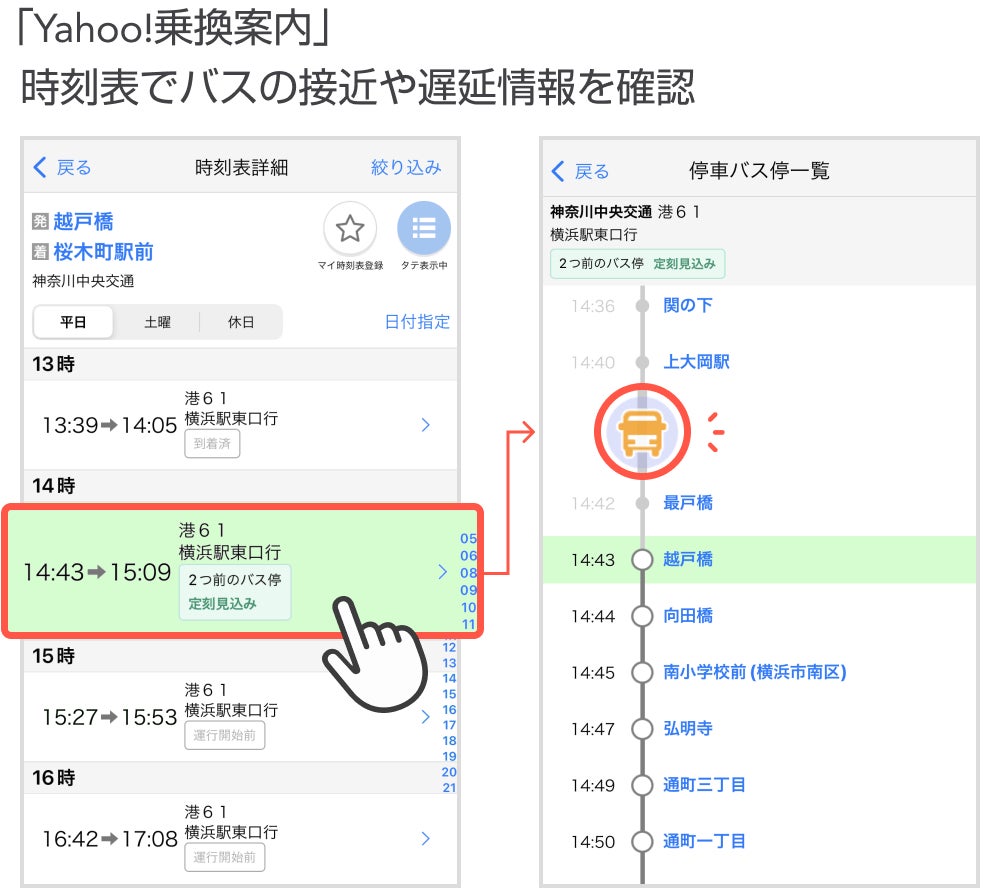Image resolution: width=1000 pixels, height=892 pixels.
Task: Open the 16:42→17:08 bus row chevron
Action: (425, 838)
